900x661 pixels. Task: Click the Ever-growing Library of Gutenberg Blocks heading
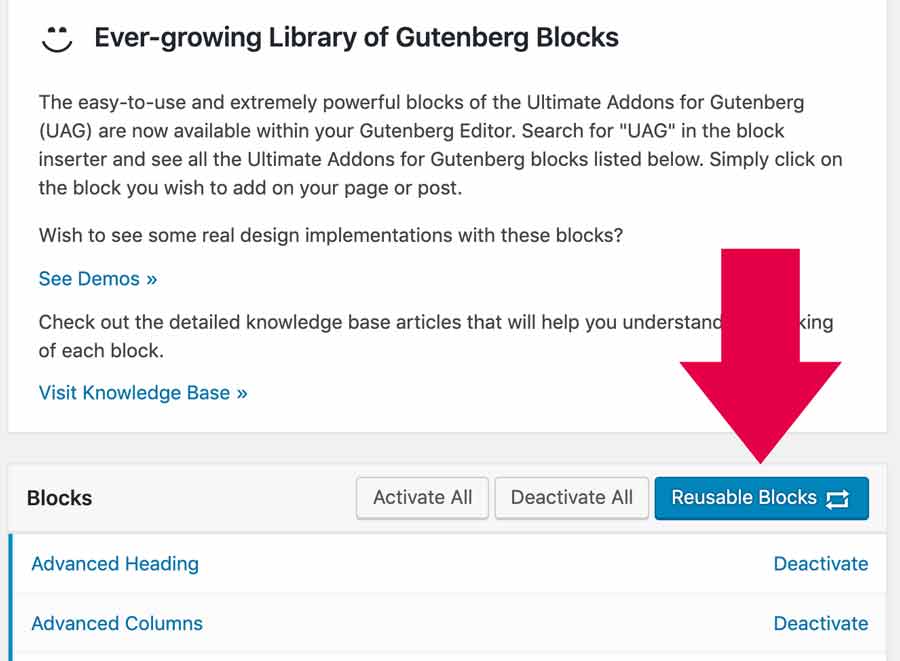point(356,38)
